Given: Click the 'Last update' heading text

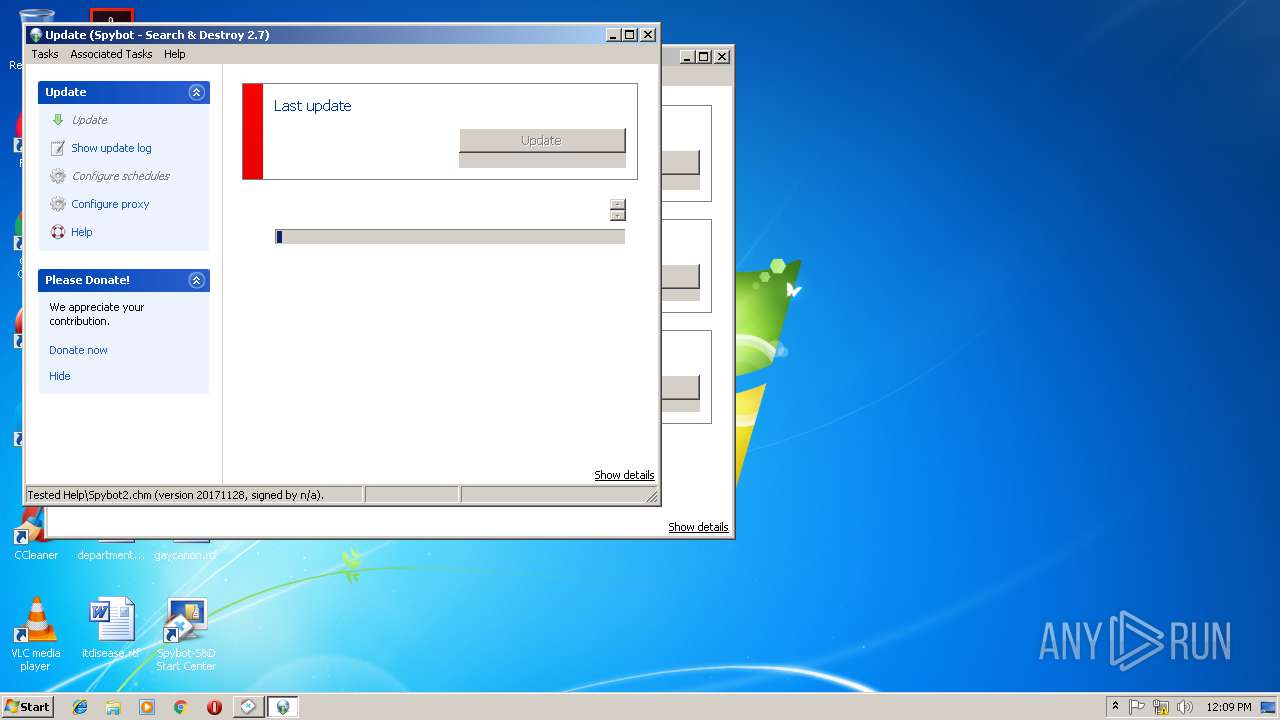Looking at the screenshot, I should [x=312, y=106].
